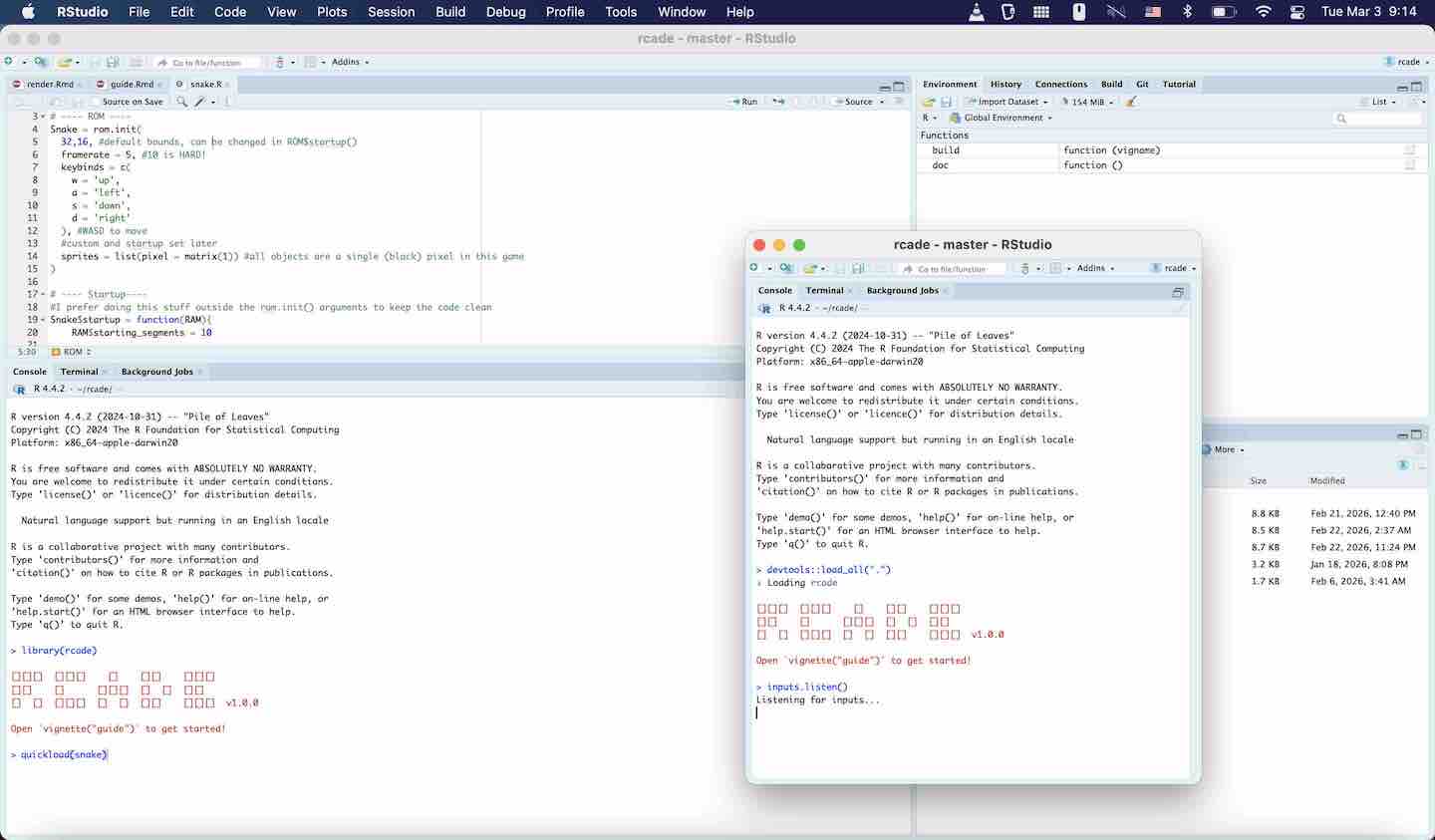This screenshot has width=1435, height=840.
Task: Click the save workspace icon in Environment pane
Action: point(946,102)
